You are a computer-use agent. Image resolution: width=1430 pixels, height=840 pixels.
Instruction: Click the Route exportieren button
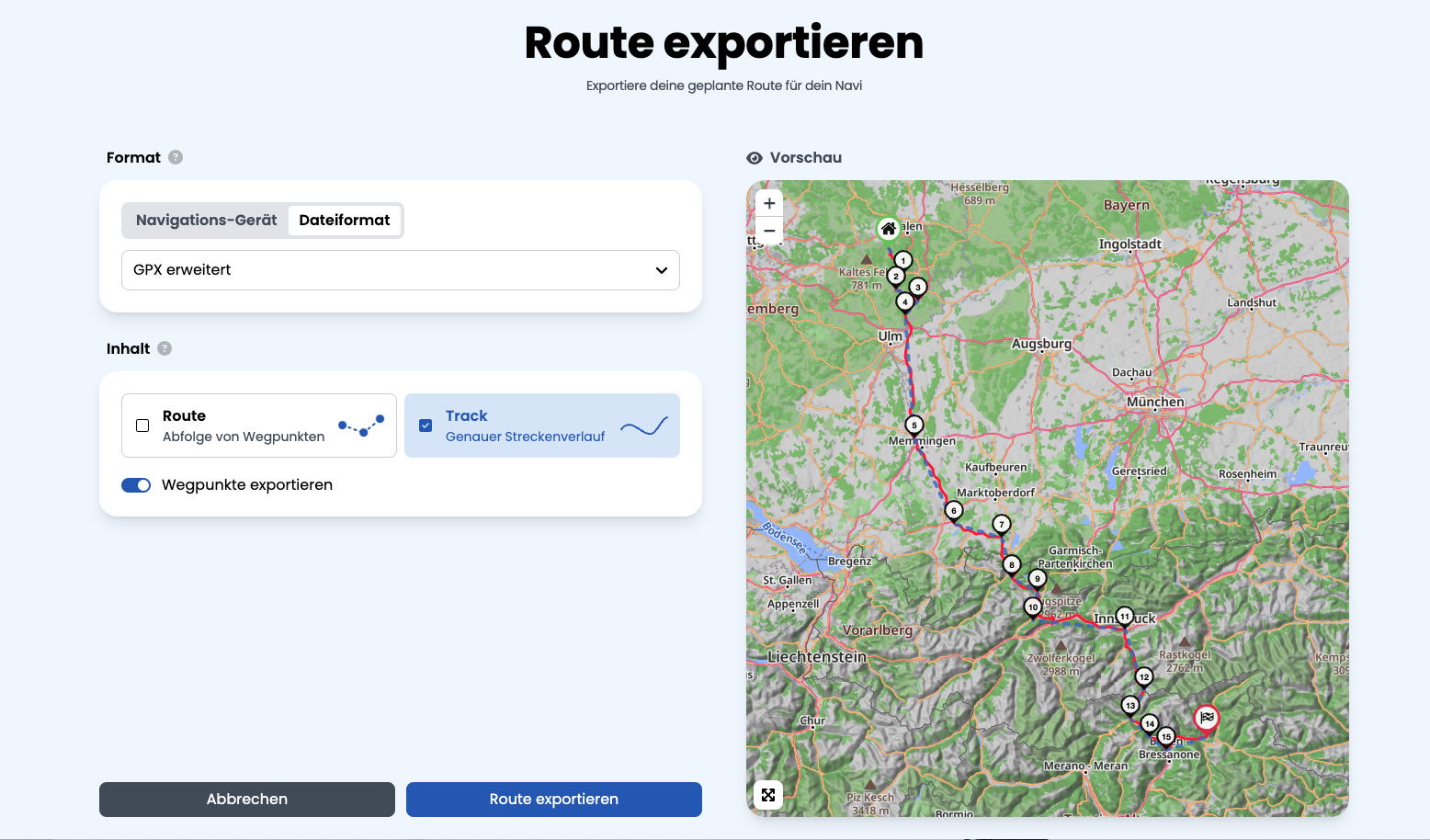pyautogui.click(x=554, y=800)
